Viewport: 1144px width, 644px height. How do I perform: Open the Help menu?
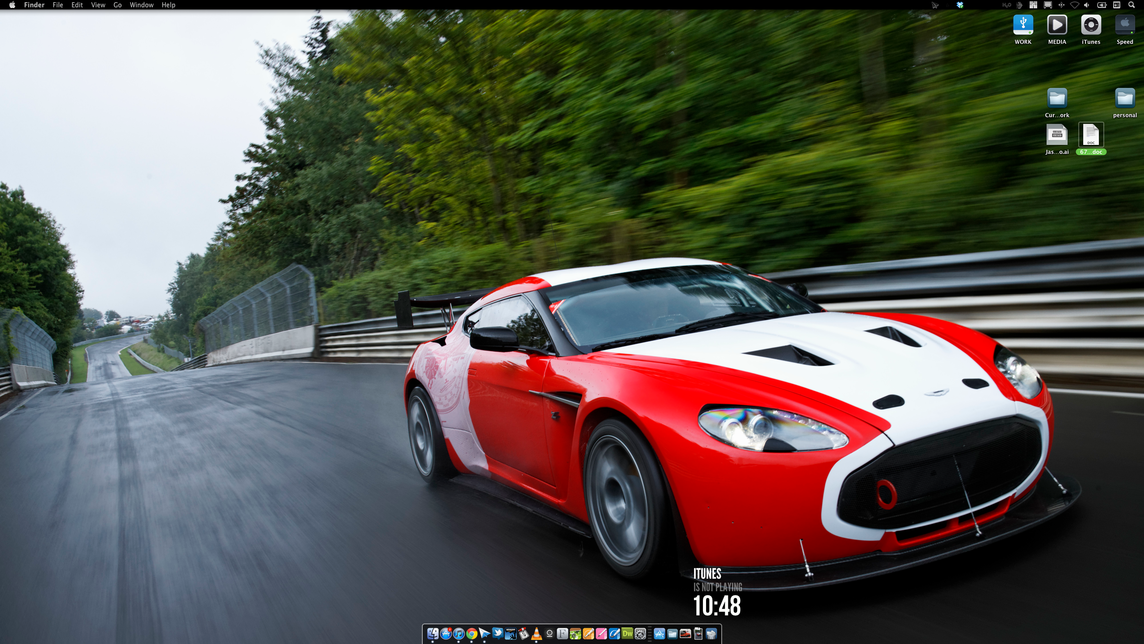pos(169,4)
